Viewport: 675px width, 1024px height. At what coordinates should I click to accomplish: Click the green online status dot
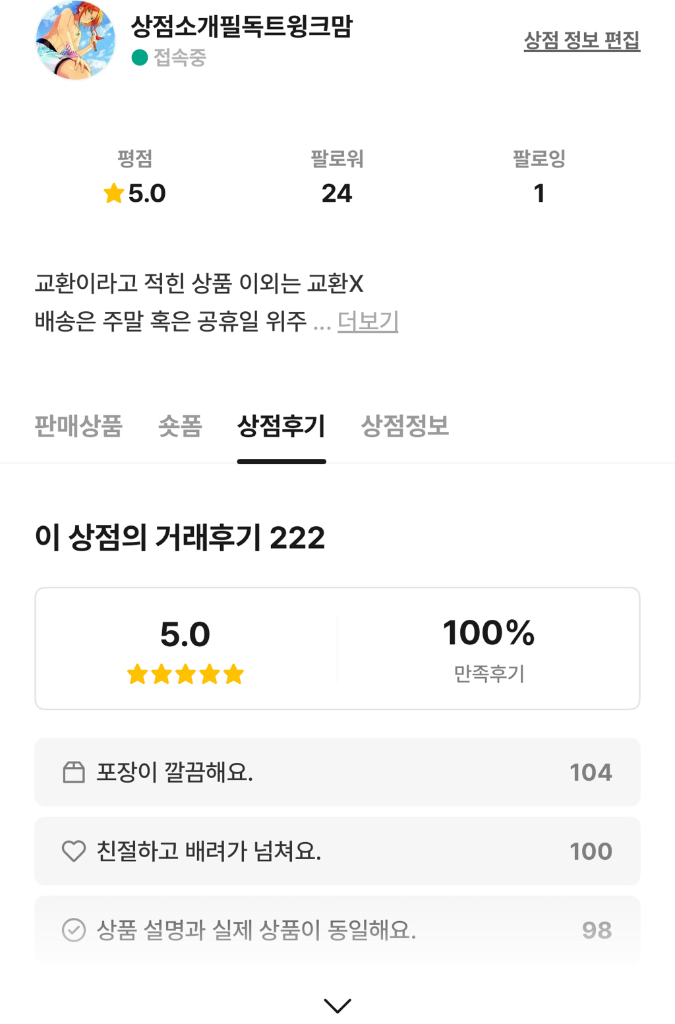(x=140, y=57)
